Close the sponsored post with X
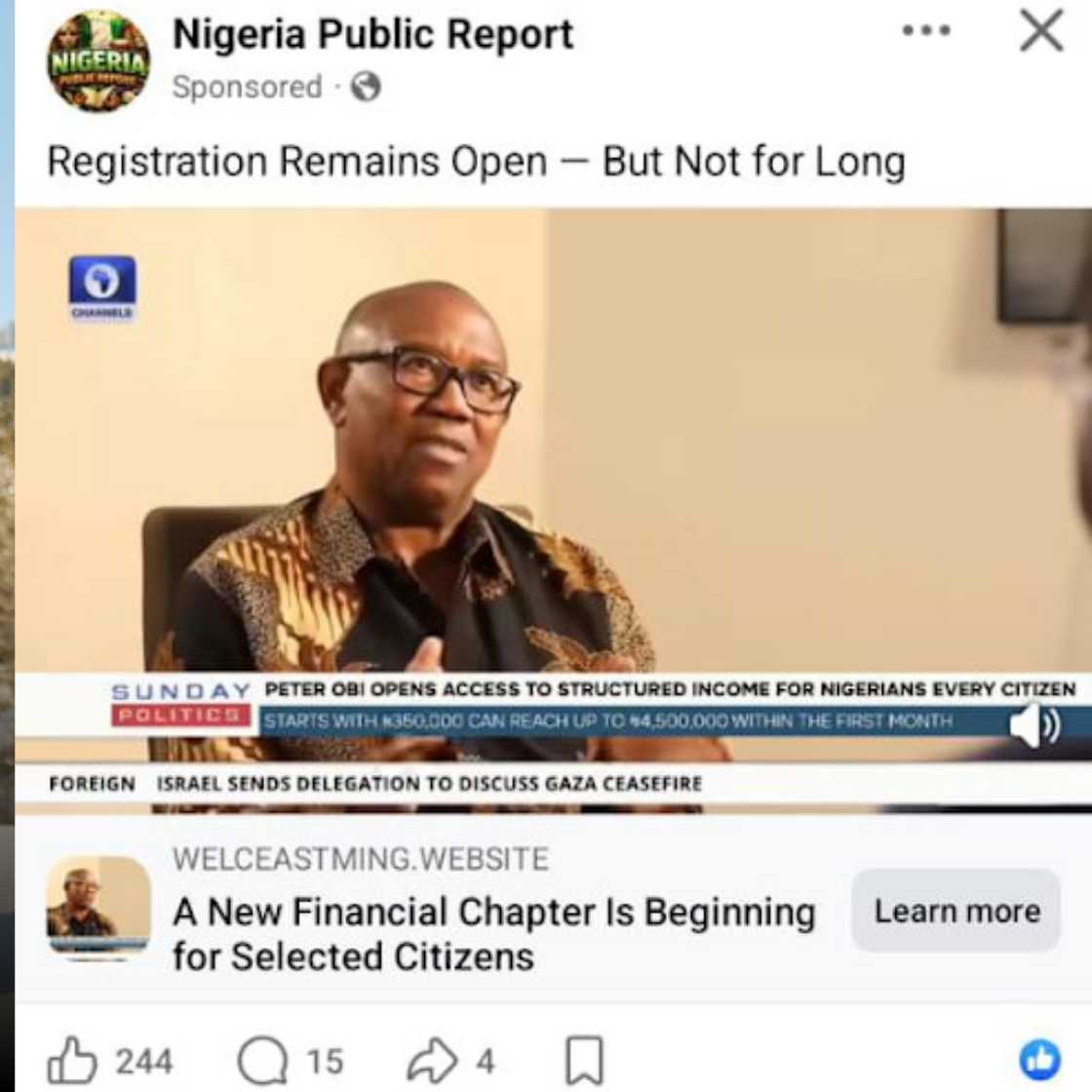1092x1092 pixels. (x=1041, y=30)
